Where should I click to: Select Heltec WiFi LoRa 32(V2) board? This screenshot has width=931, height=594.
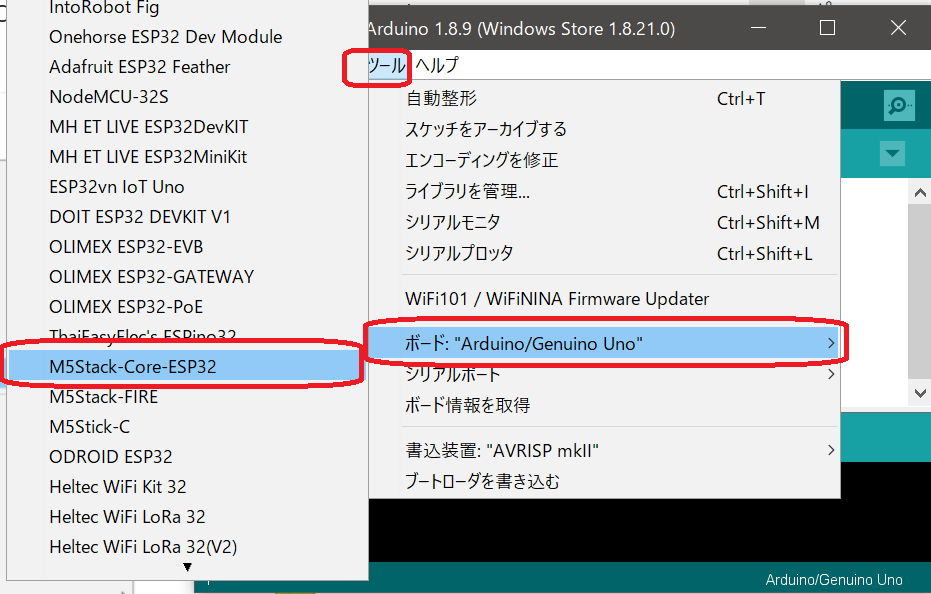tap(187, 547)
